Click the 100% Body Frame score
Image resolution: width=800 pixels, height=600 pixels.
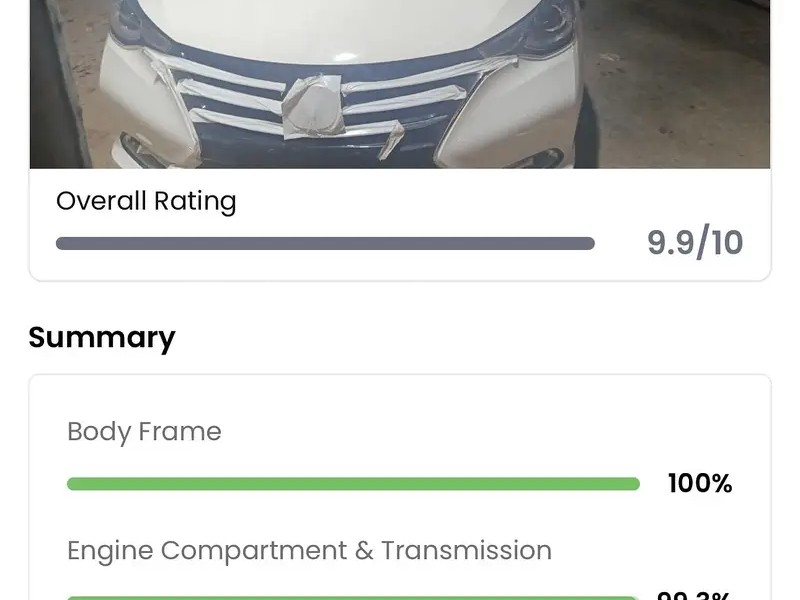pyautogui.click(x=700, y=484)
